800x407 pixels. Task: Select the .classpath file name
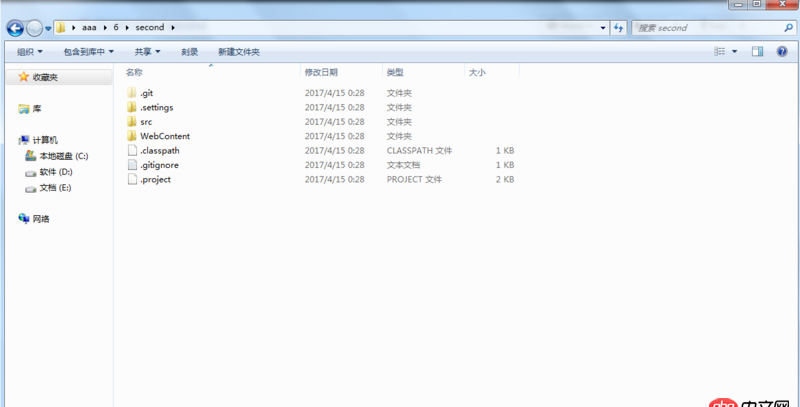159,151
